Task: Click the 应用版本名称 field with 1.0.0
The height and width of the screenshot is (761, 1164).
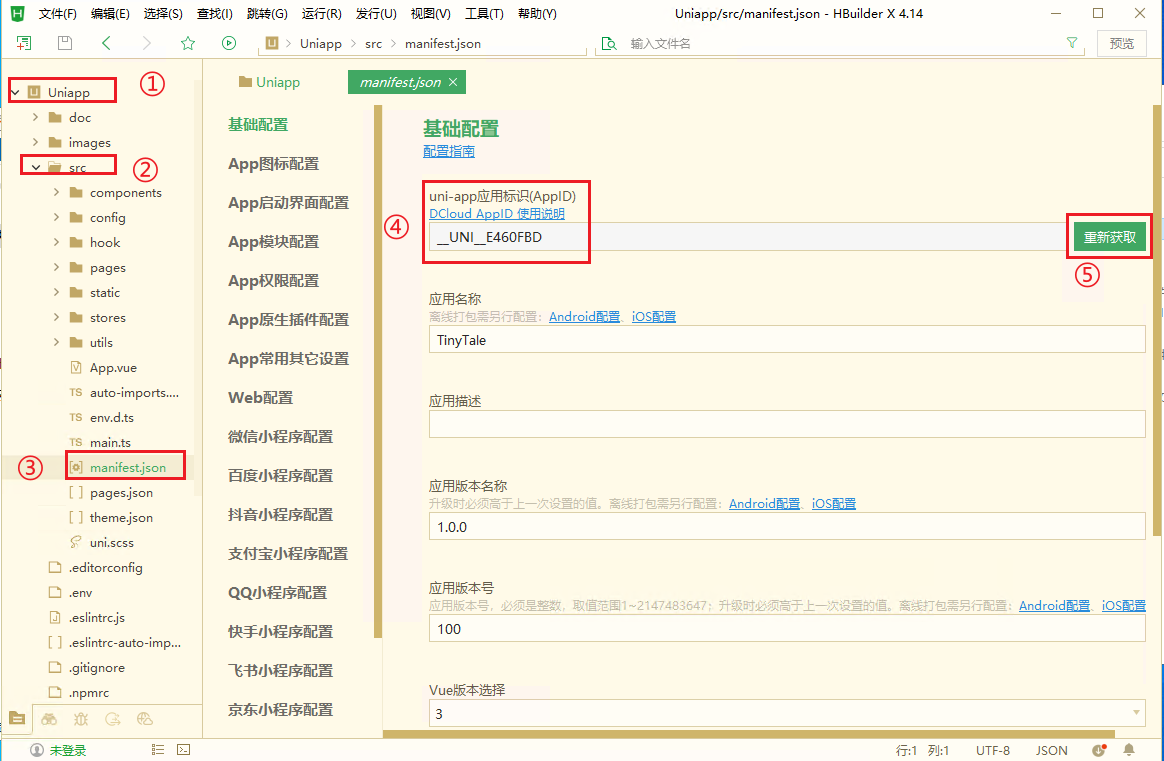Action: 787,526
